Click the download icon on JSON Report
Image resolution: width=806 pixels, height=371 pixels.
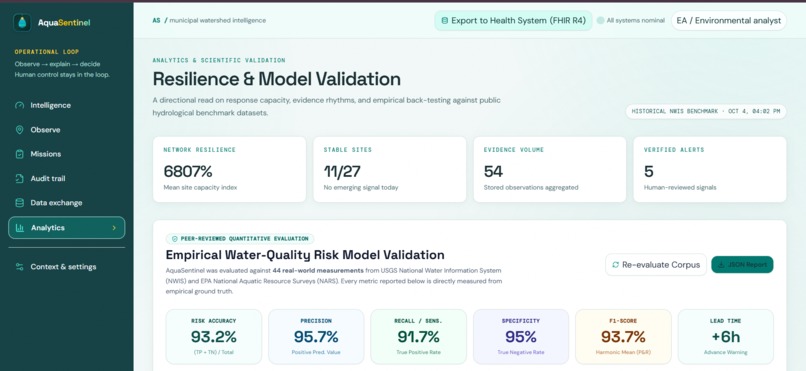coord(721,265)
